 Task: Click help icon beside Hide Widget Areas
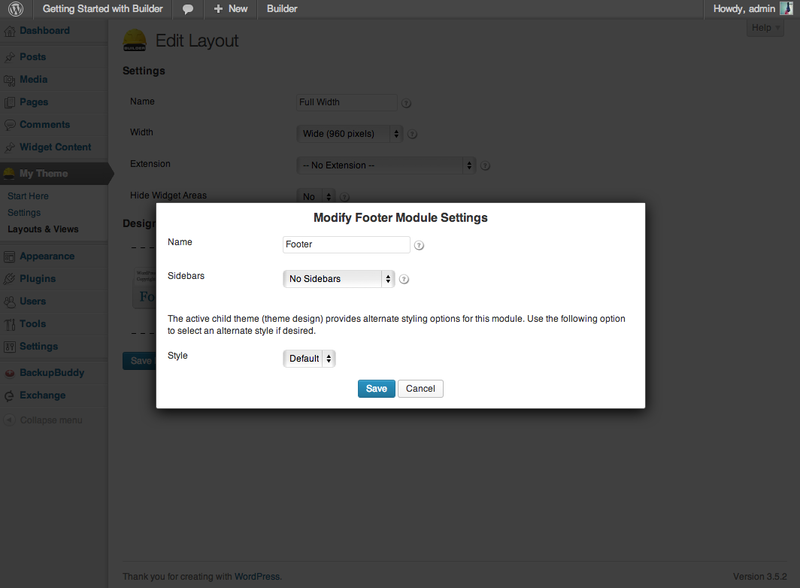[x=345, y=197]
